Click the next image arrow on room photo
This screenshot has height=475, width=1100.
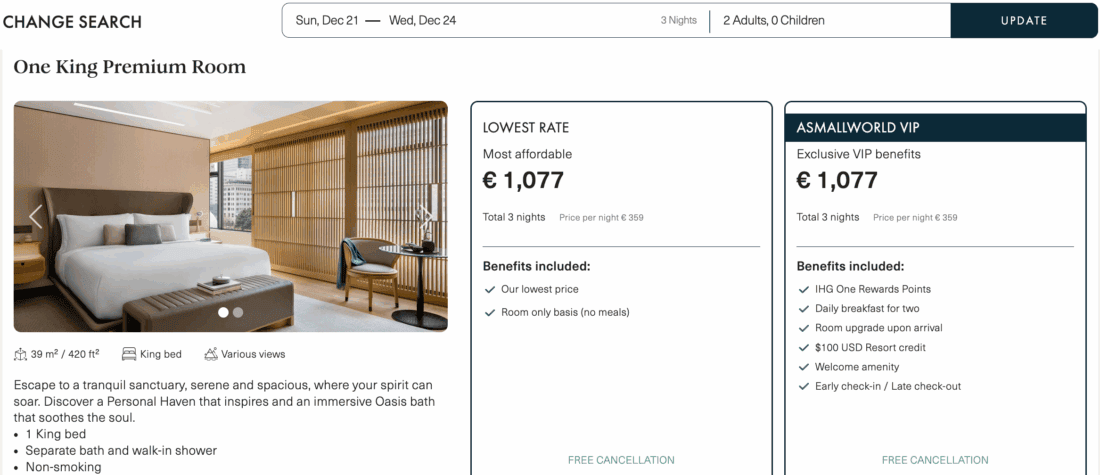coord(425,216)
